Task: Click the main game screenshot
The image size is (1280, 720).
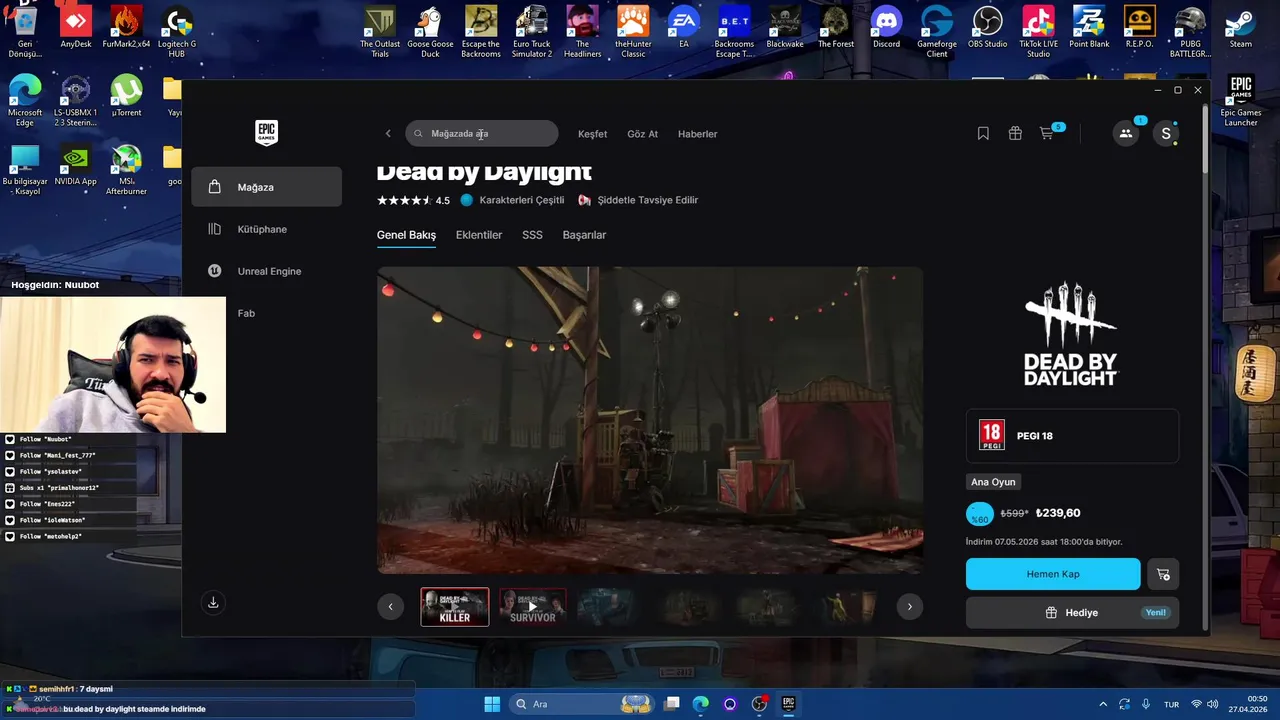Action: pos(650,420)
